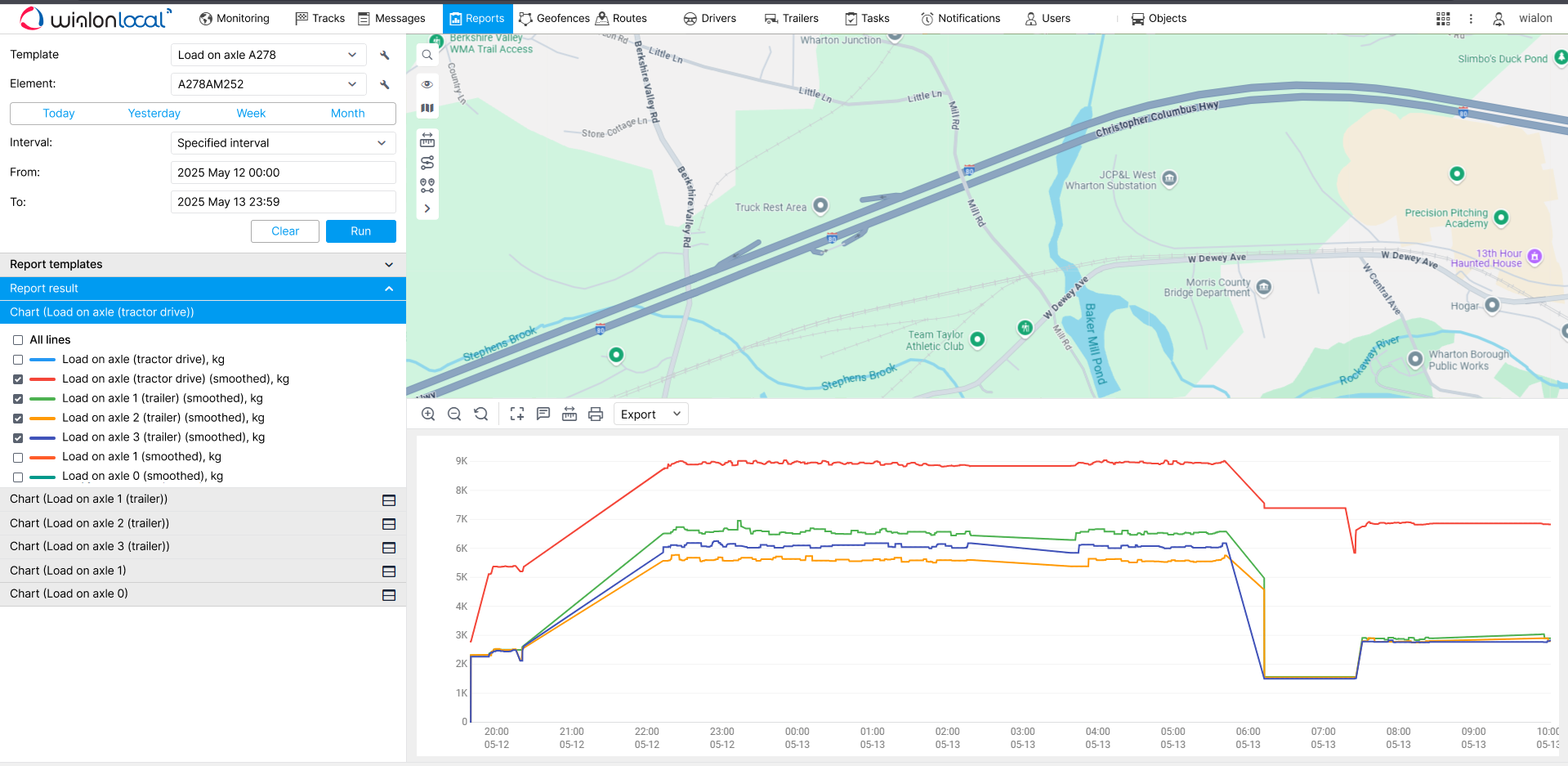Click the From date input field

(283, 172)
